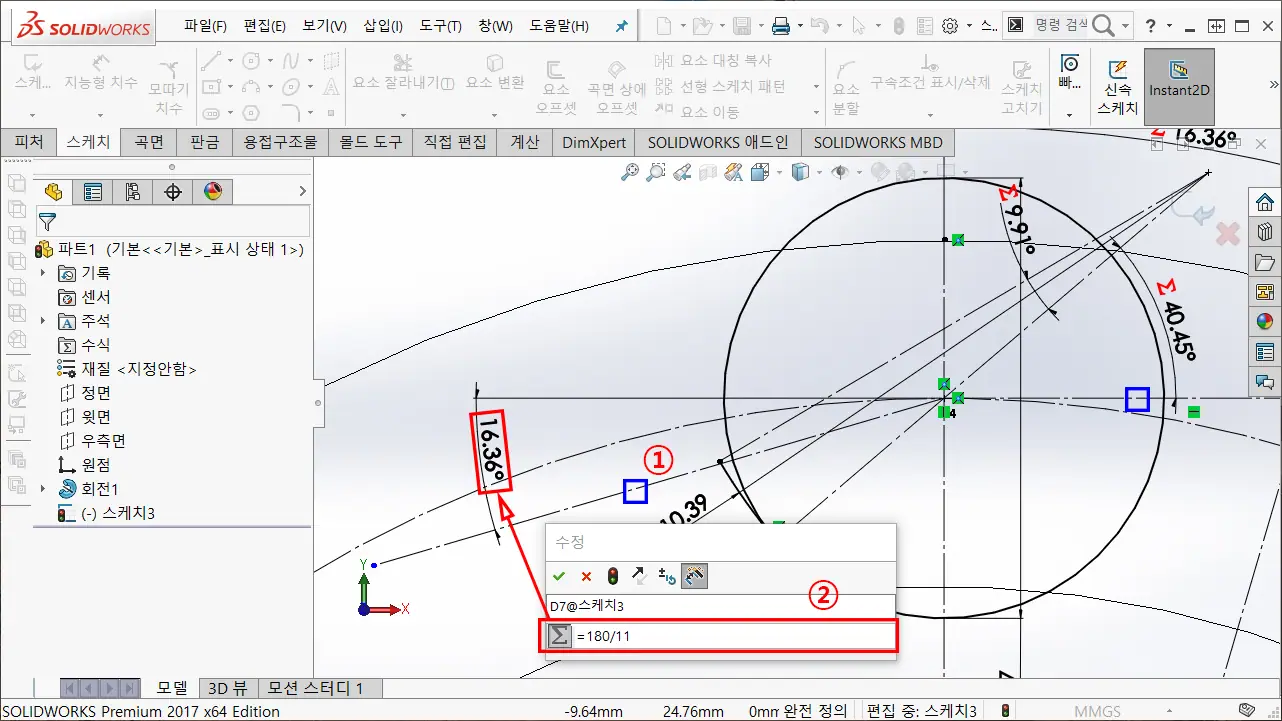Open the 삽입(I) menu
This screenshot has width=1282, height=721.
pos(383,26)
